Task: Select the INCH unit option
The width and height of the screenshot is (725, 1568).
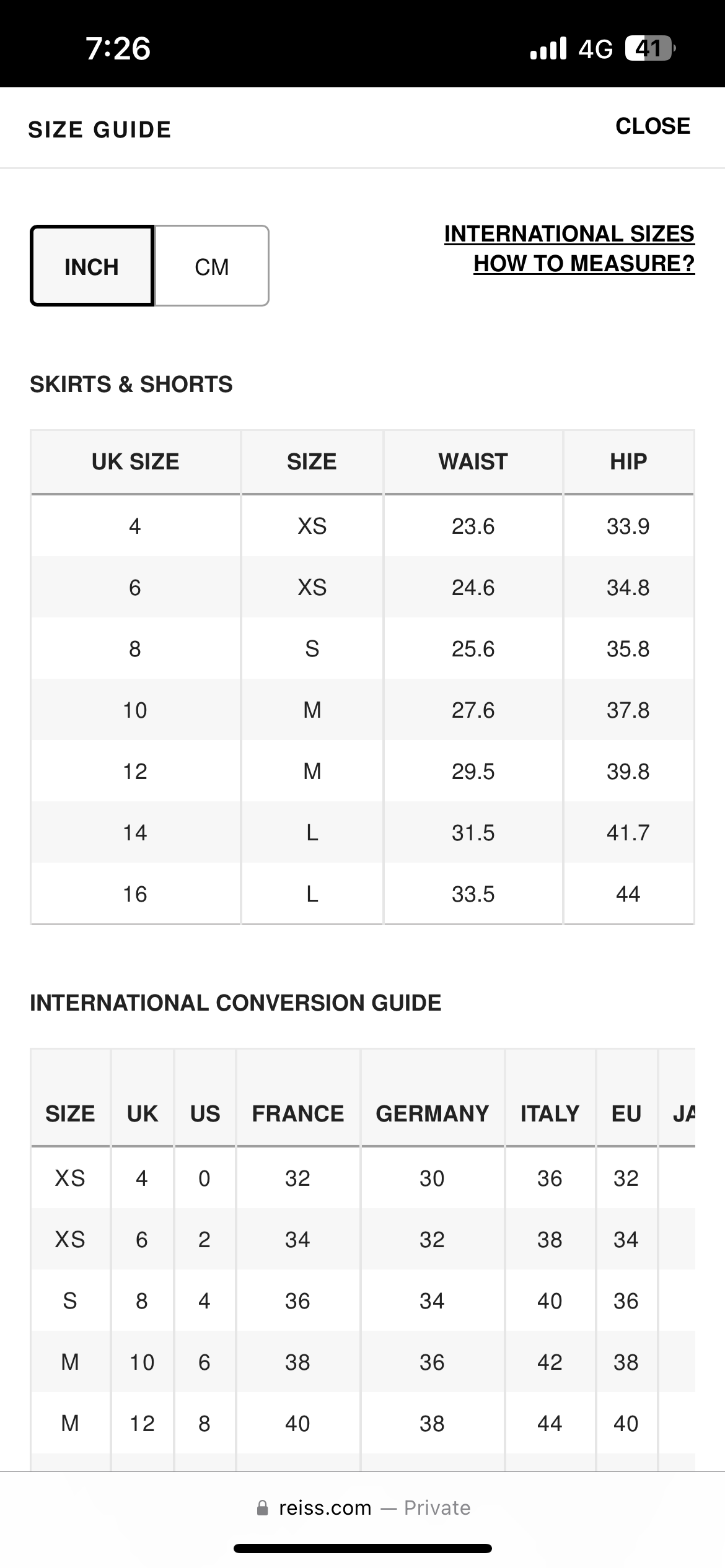Action: [92, 266]
